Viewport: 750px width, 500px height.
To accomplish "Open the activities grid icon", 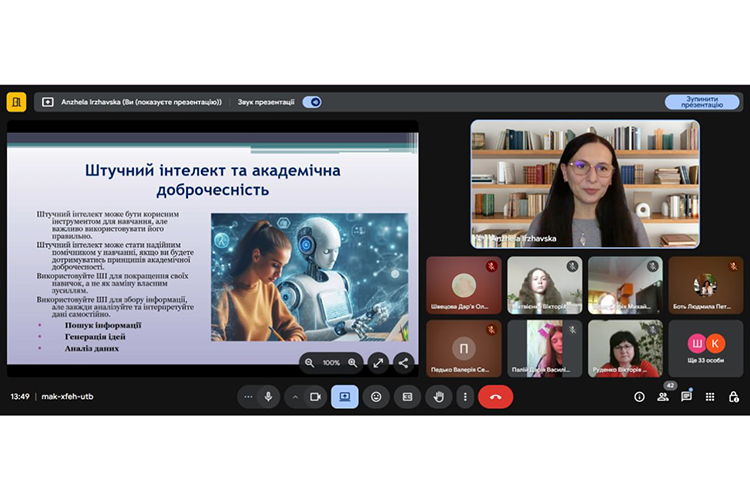I will [710, 396].
